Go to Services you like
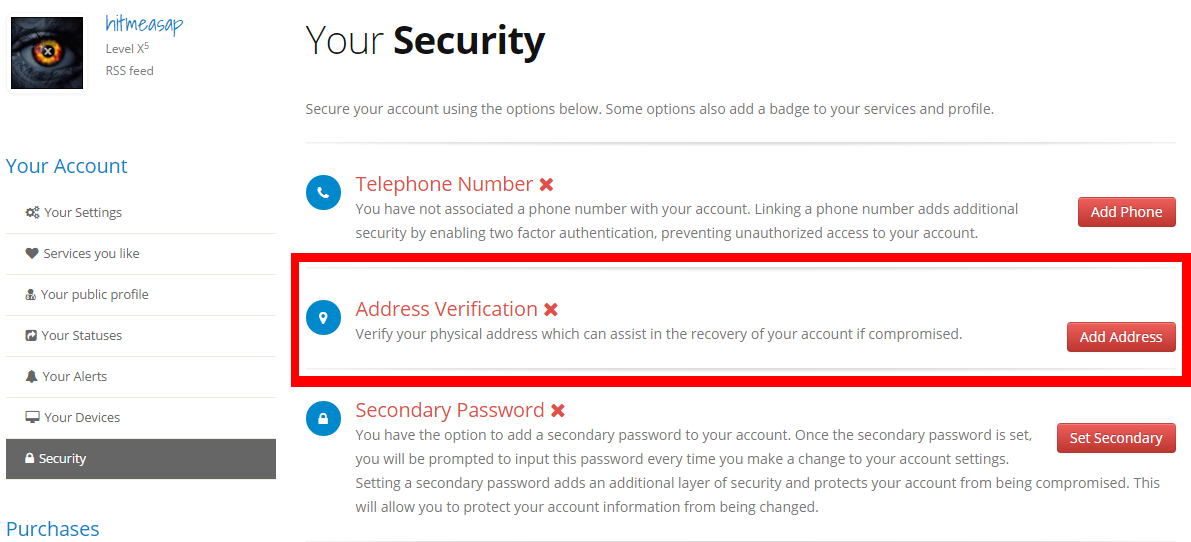Viewport: 1191px width, 542px height. point(91,253)
